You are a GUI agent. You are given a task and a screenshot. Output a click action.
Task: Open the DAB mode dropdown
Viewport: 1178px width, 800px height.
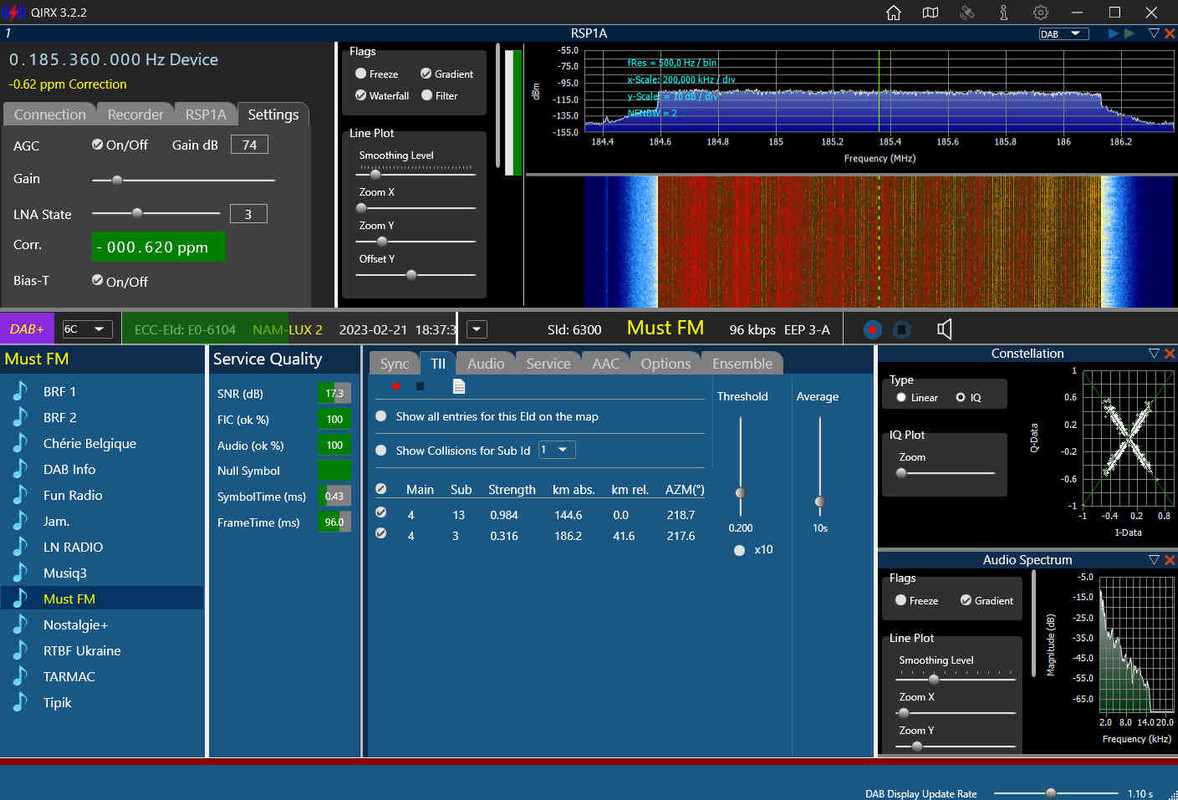[x=1064, y=34]
